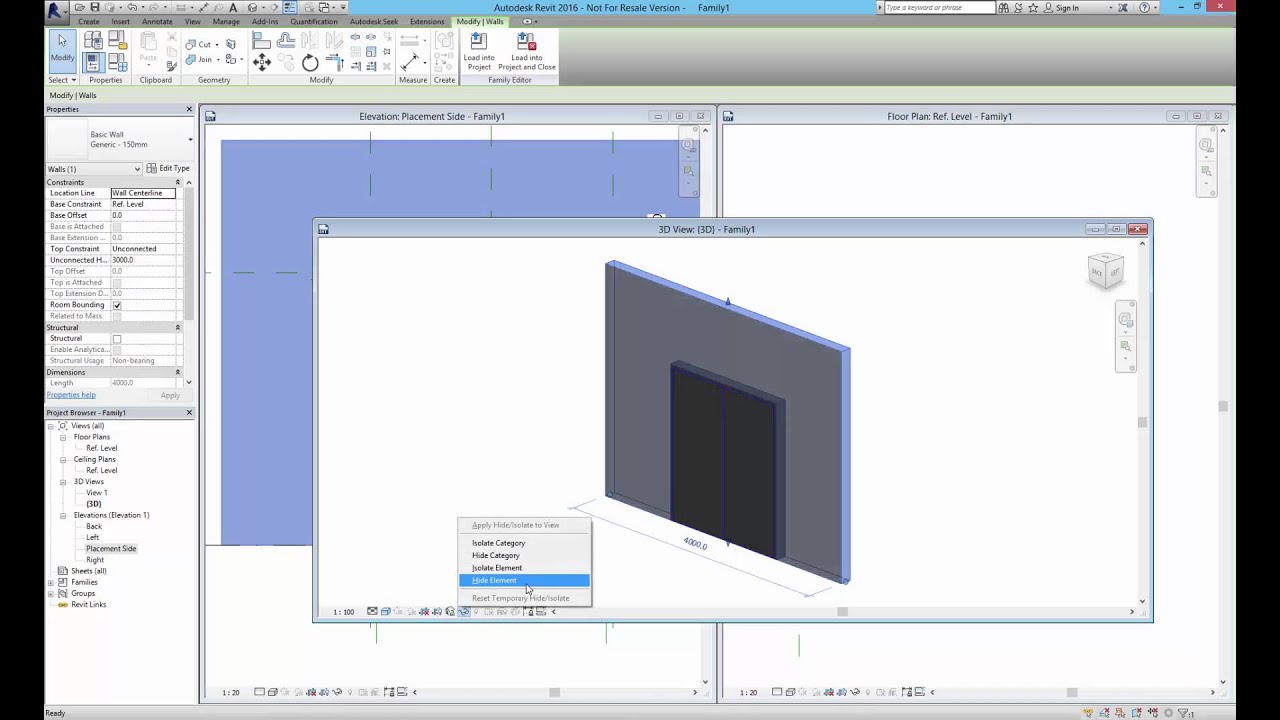Click the Offset tool icon
The image size is (1280, 720).
tap(286, 41)
